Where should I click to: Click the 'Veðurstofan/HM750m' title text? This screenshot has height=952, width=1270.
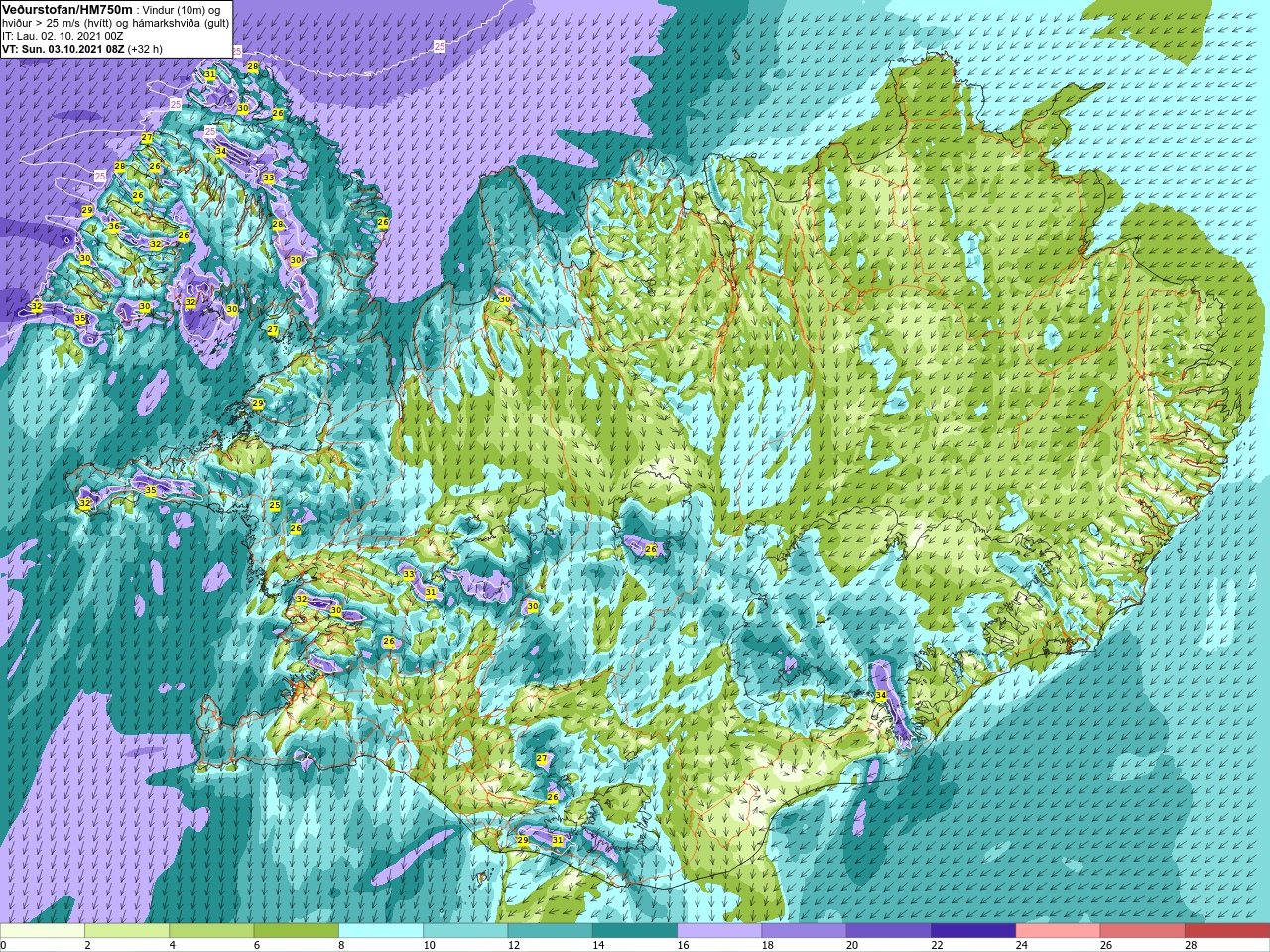click(x=67, y=9)
